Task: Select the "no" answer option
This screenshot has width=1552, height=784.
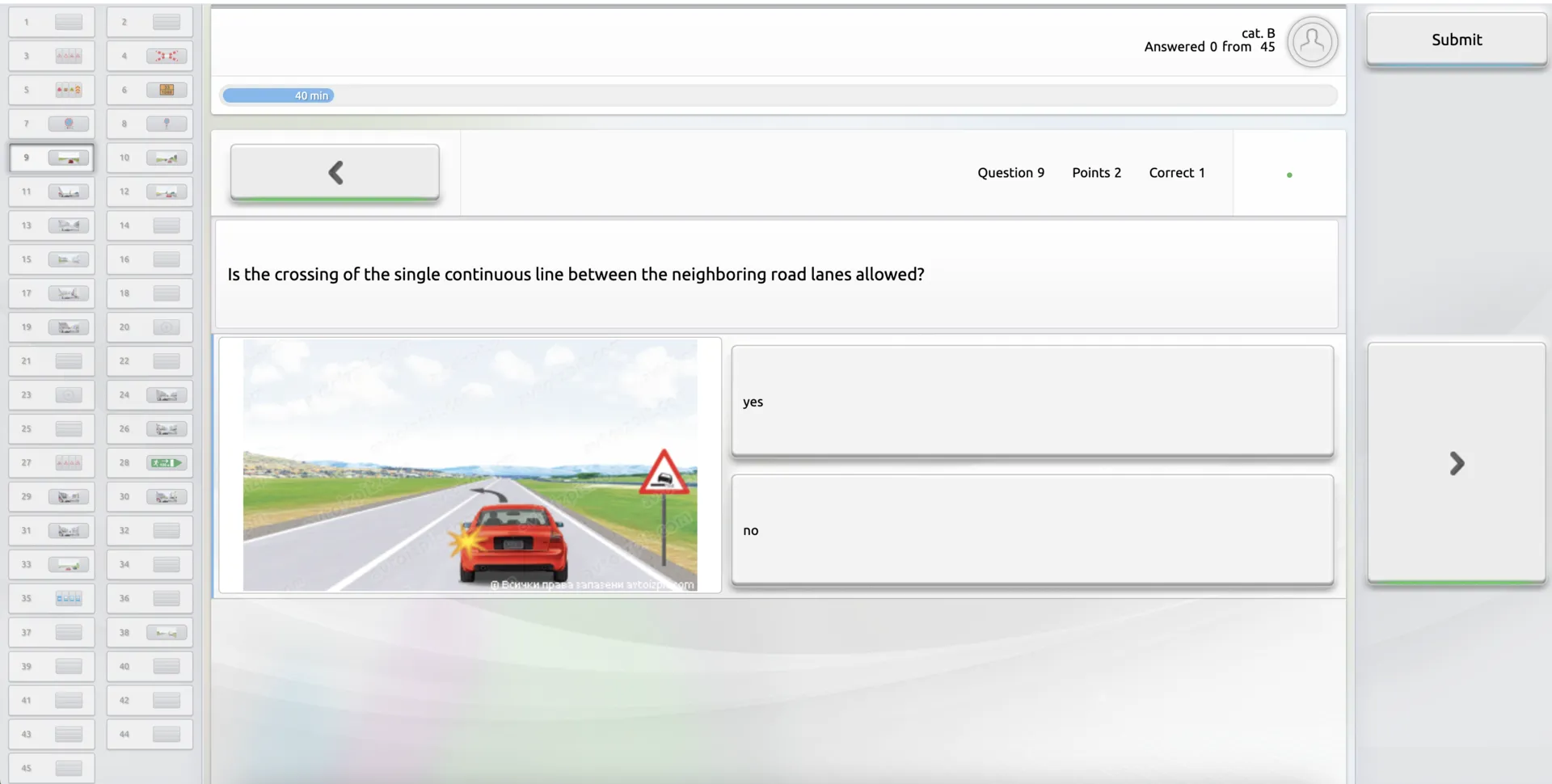Action: (x=1032, y=530)
